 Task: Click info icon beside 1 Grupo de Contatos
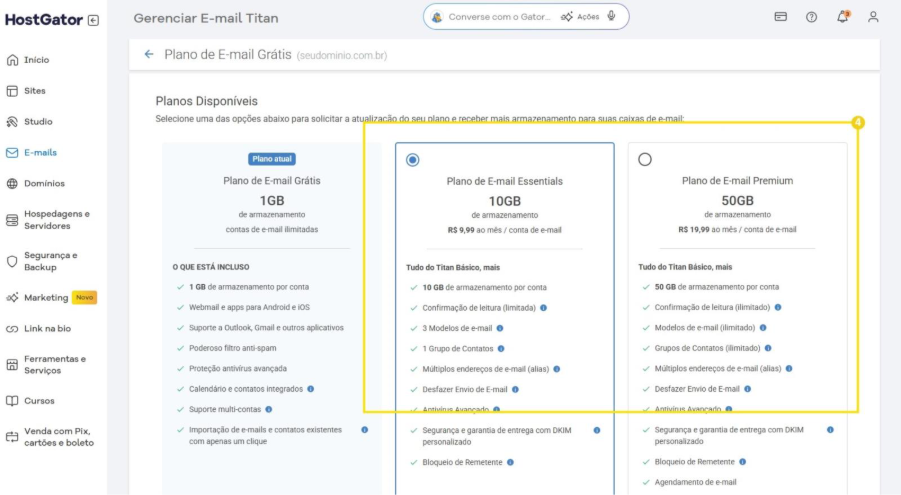500,348
